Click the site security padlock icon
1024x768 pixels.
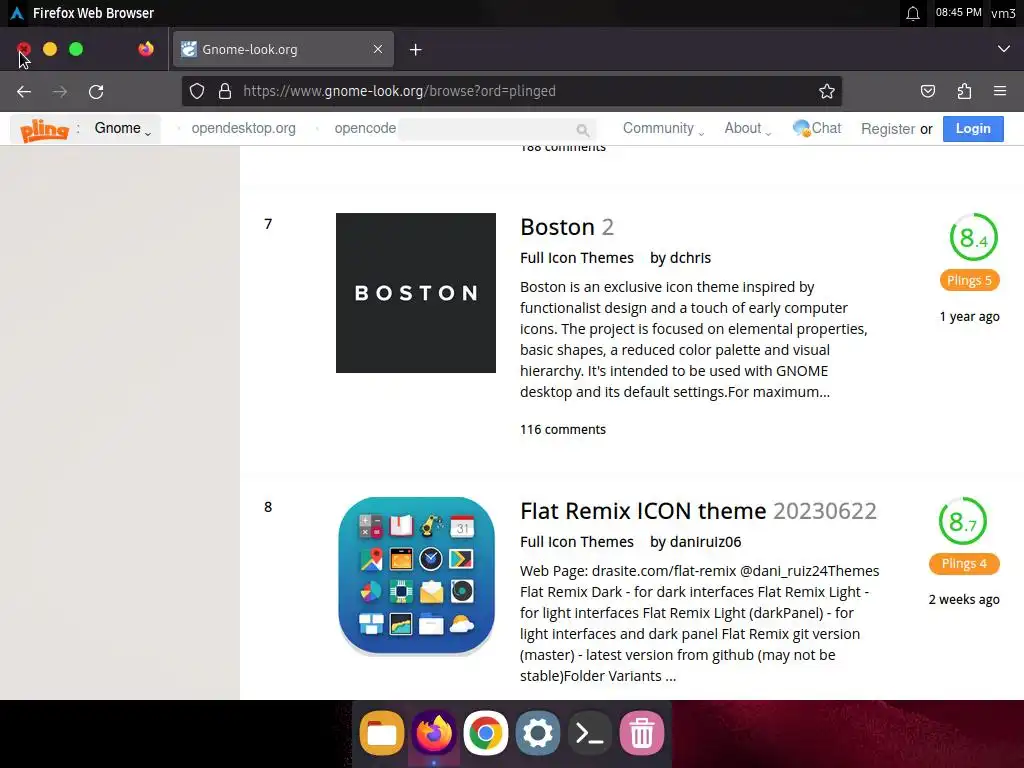225,91
